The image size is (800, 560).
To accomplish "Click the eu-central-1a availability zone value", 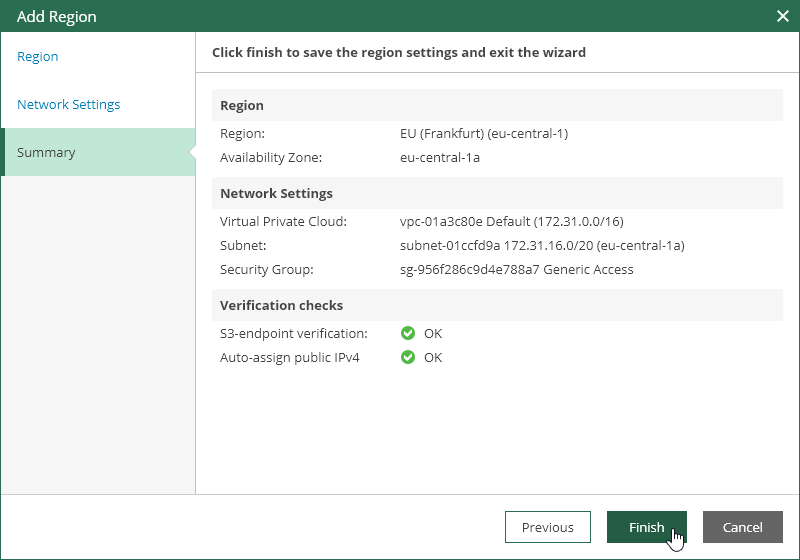I will click(x=440, y=157).
